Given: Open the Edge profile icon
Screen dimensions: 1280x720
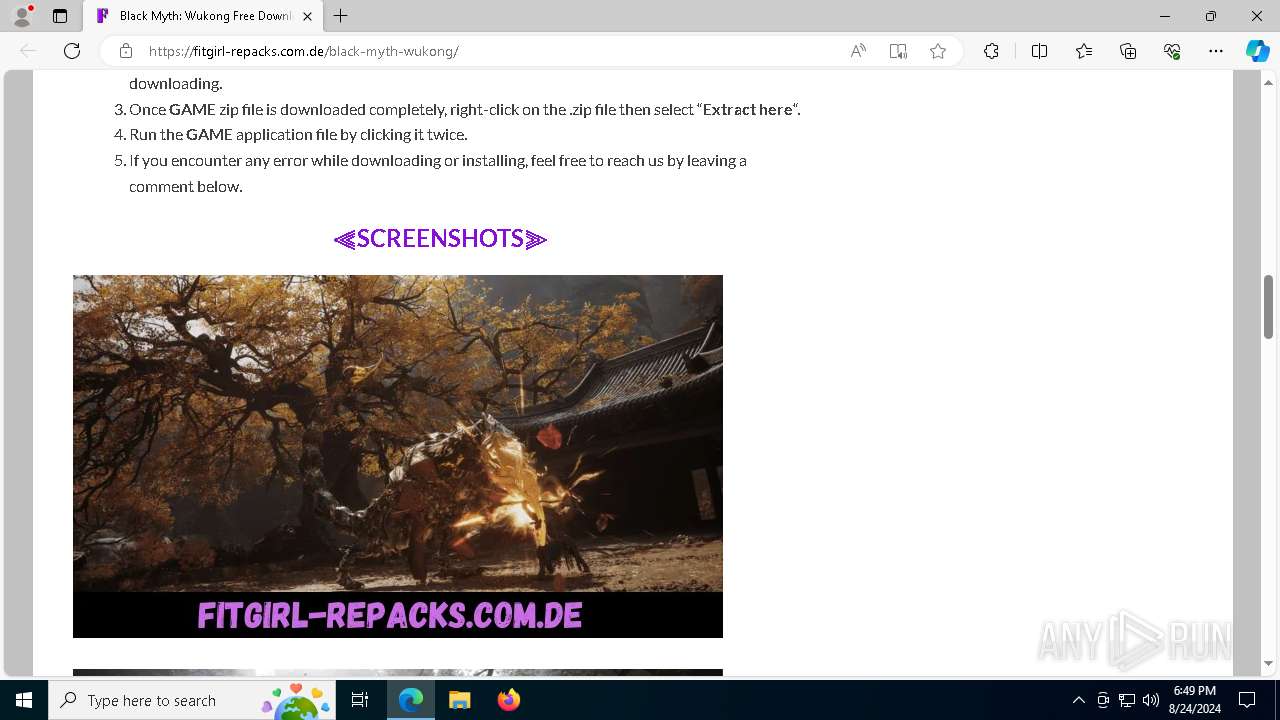Looking at the screenshot, I should click(x=22, y=16).
